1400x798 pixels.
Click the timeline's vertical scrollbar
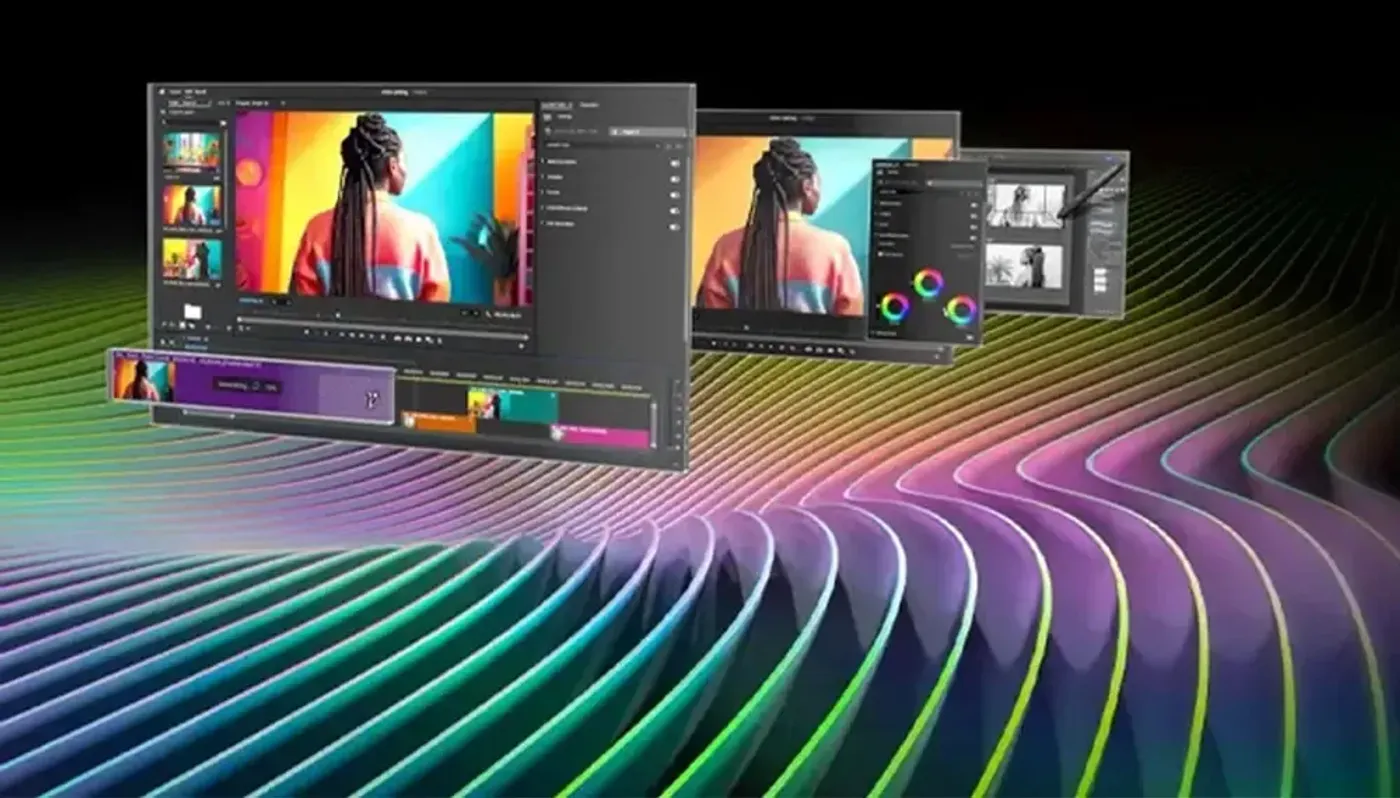tap(655, 425)
